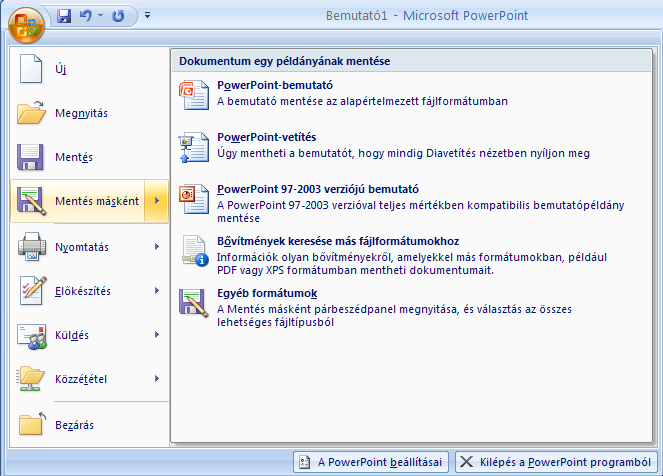Viewport: 663px width, 476px height.
Task: Open the Undo history dropdown arrow
Action: [x=101, y=16]
